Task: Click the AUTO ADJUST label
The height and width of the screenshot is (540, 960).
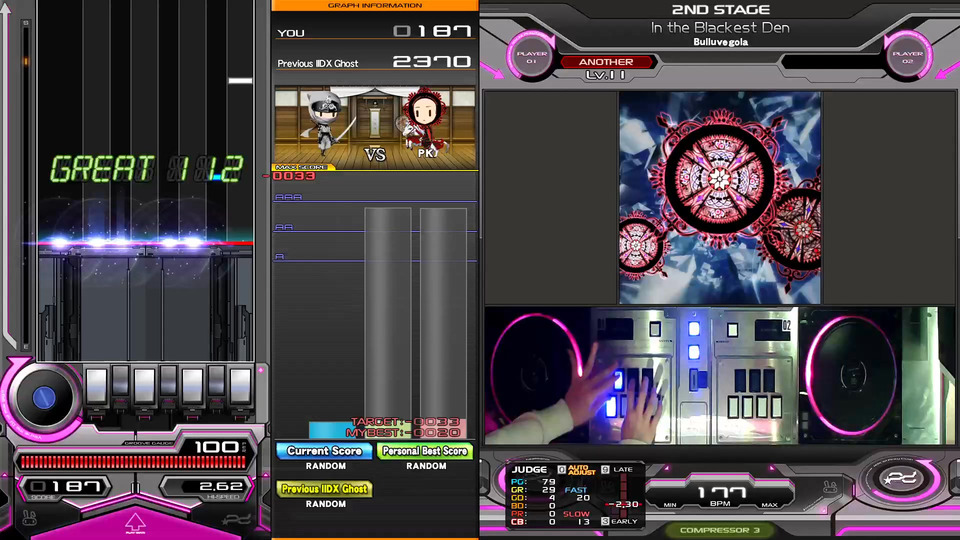Action: (x=582, y=470)
